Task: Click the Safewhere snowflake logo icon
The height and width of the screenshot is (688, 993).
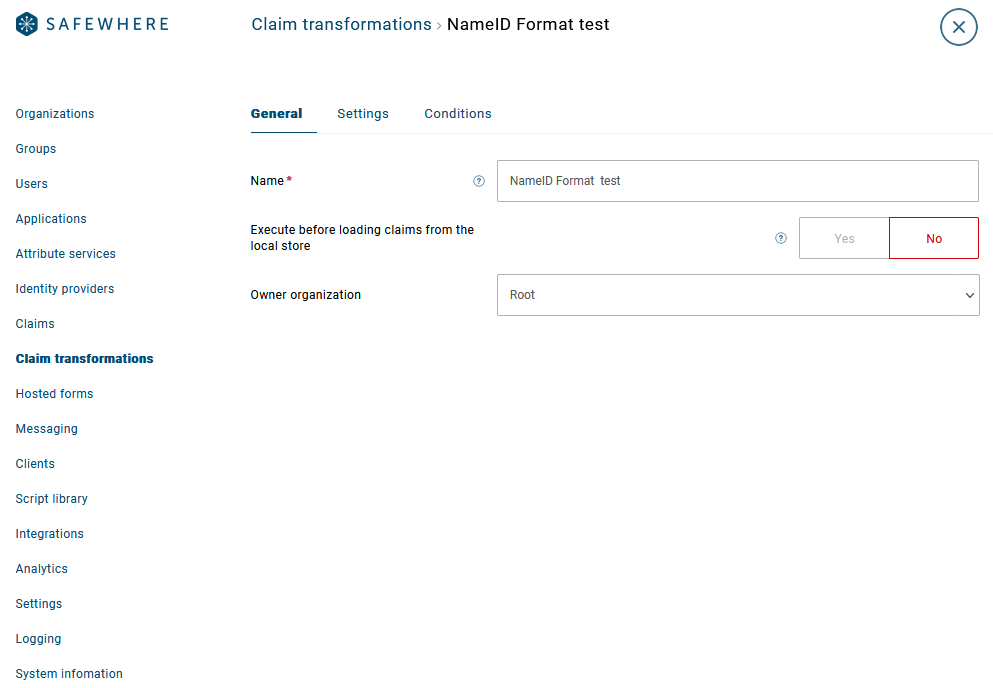Action: [27, 24]
